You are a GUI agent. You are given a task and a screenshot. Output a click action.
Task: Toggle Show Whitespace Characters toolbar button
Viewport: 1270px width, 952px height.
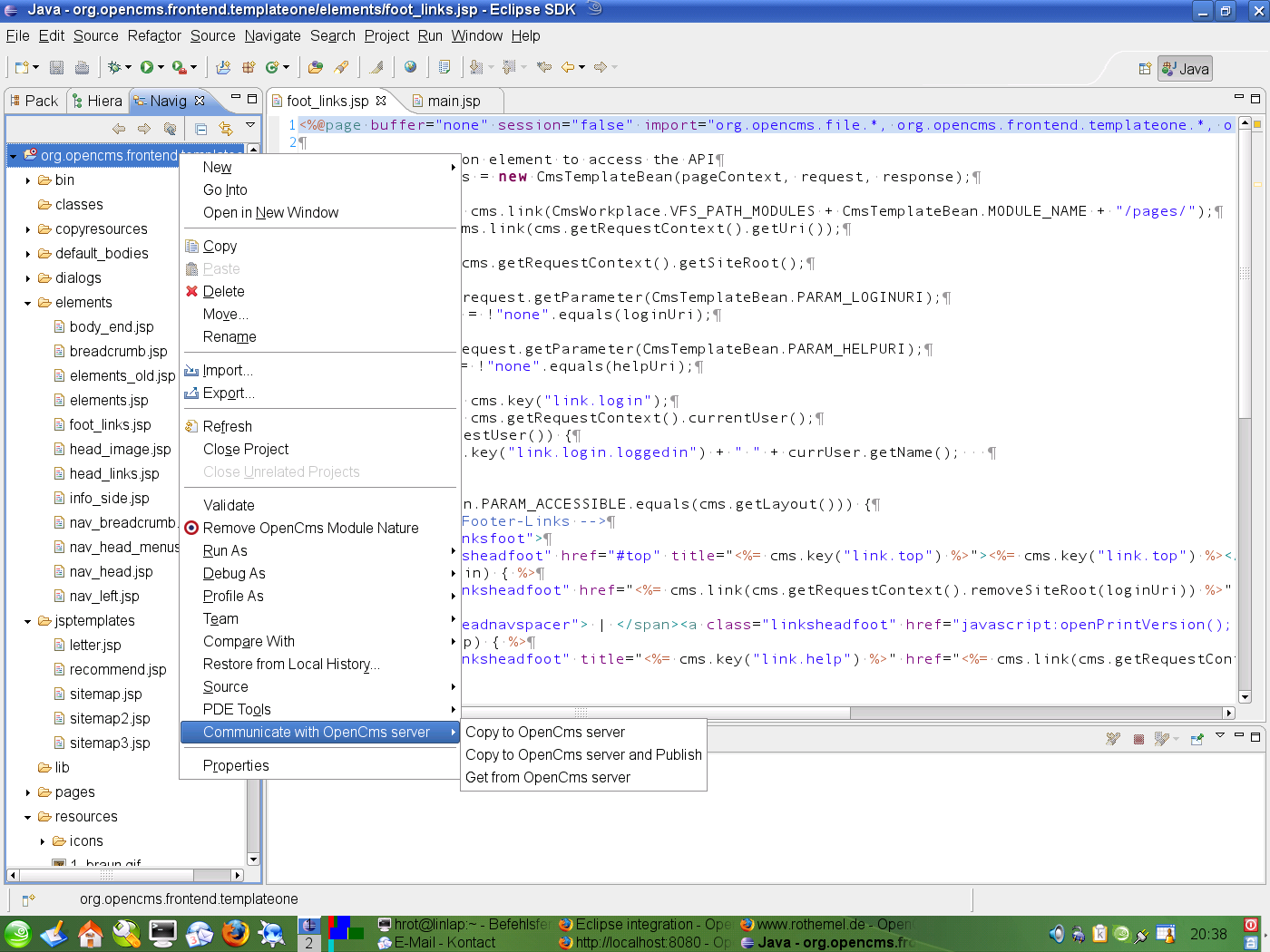click(x=444, y=67)
